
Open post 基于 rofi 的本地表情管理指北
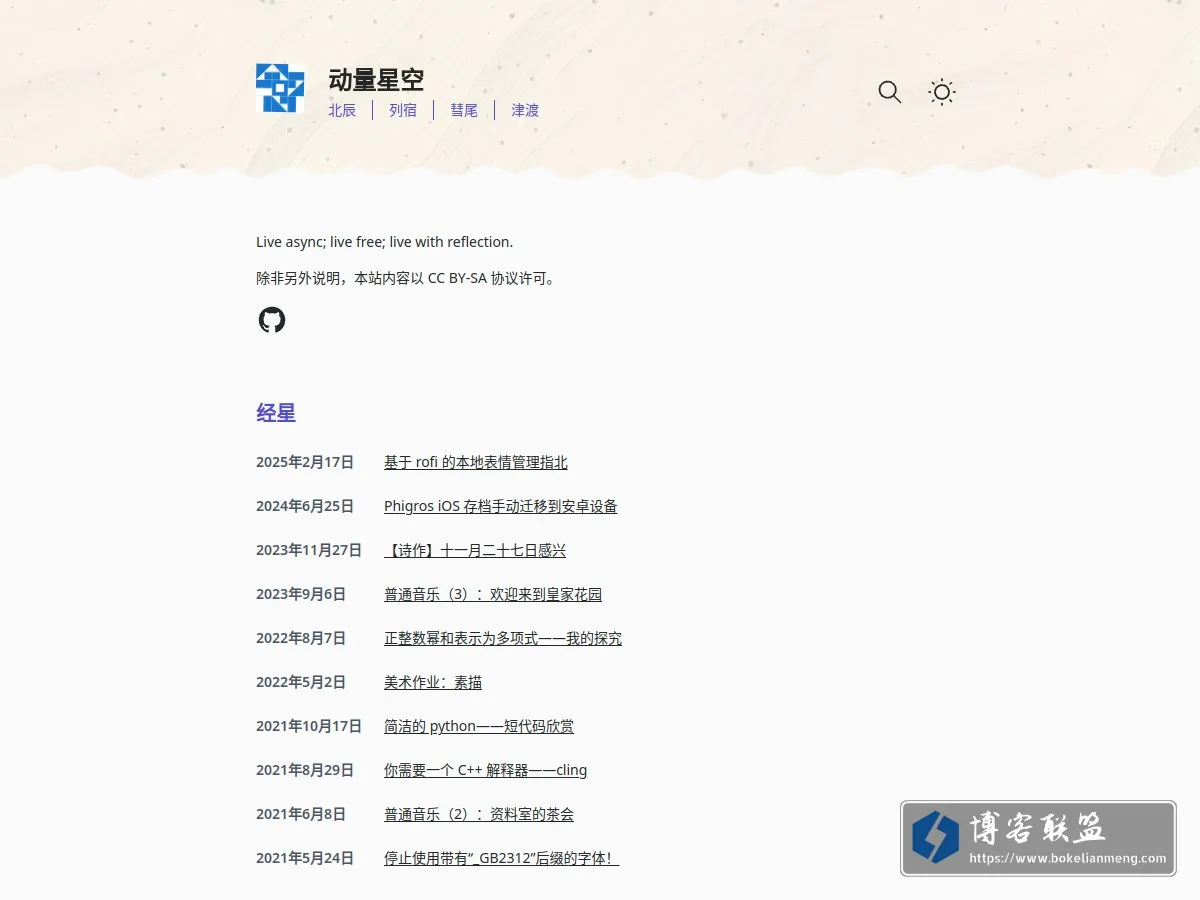[476, 462]
